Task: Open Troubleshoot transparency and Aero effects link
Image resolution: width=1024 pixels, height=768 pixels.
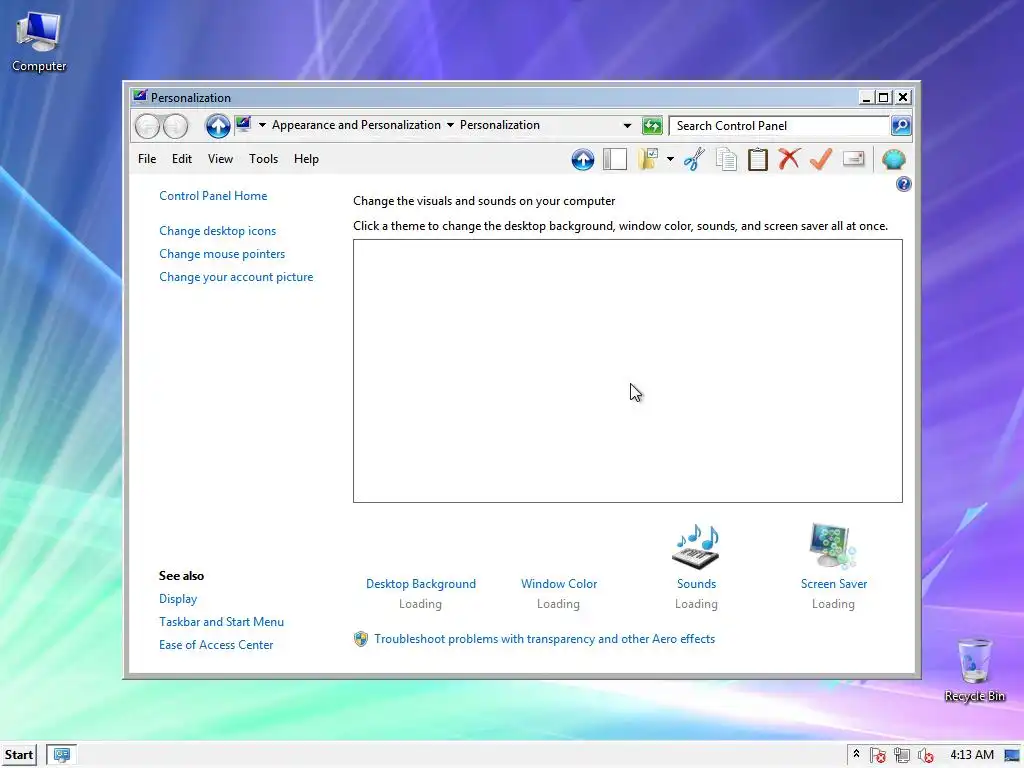Action: [544, 639]
